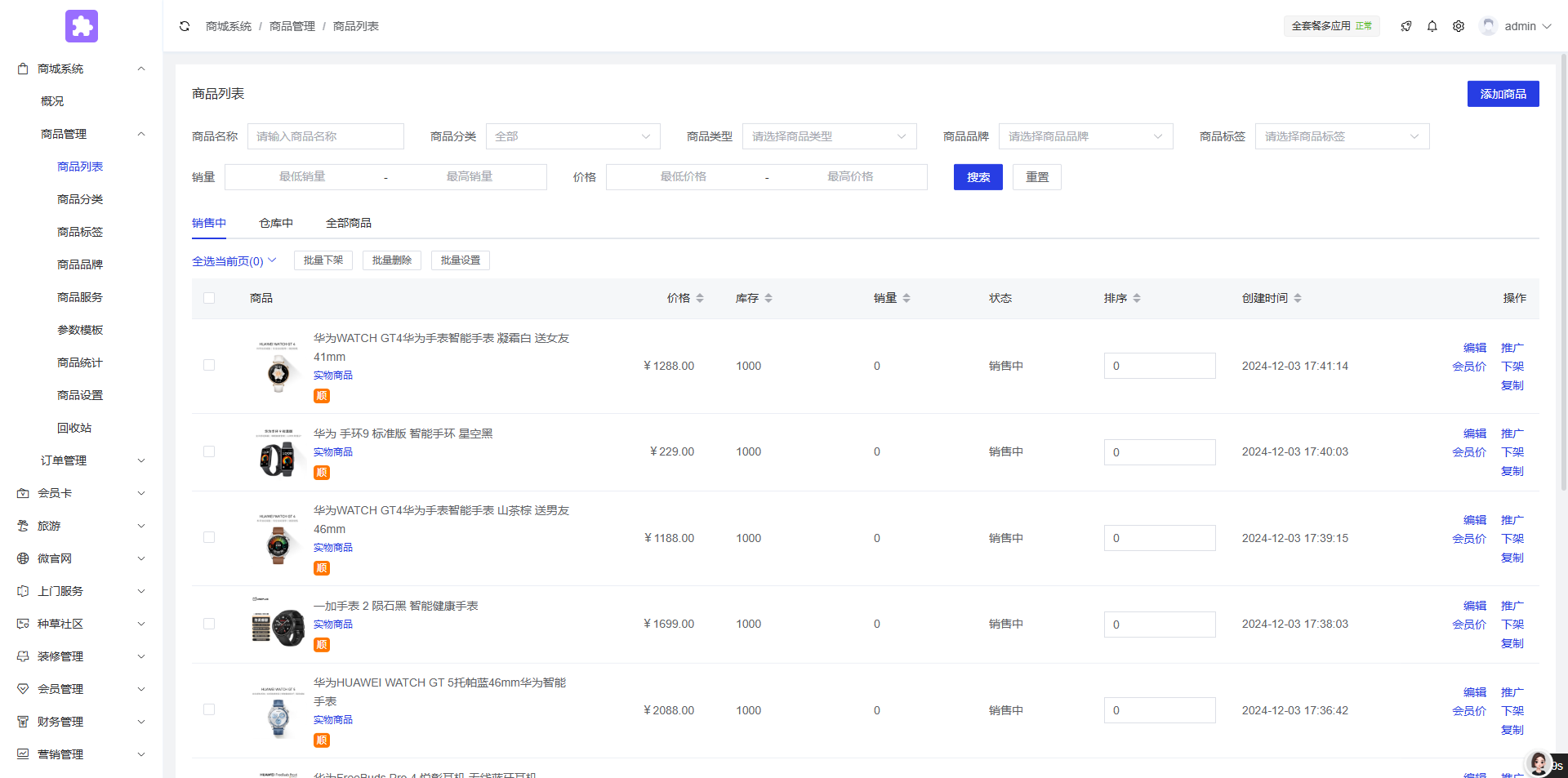The width and height of the screenshot is (1568, 778).
Task: Click the purple puzzle logo icon
Action: [82, 26]
